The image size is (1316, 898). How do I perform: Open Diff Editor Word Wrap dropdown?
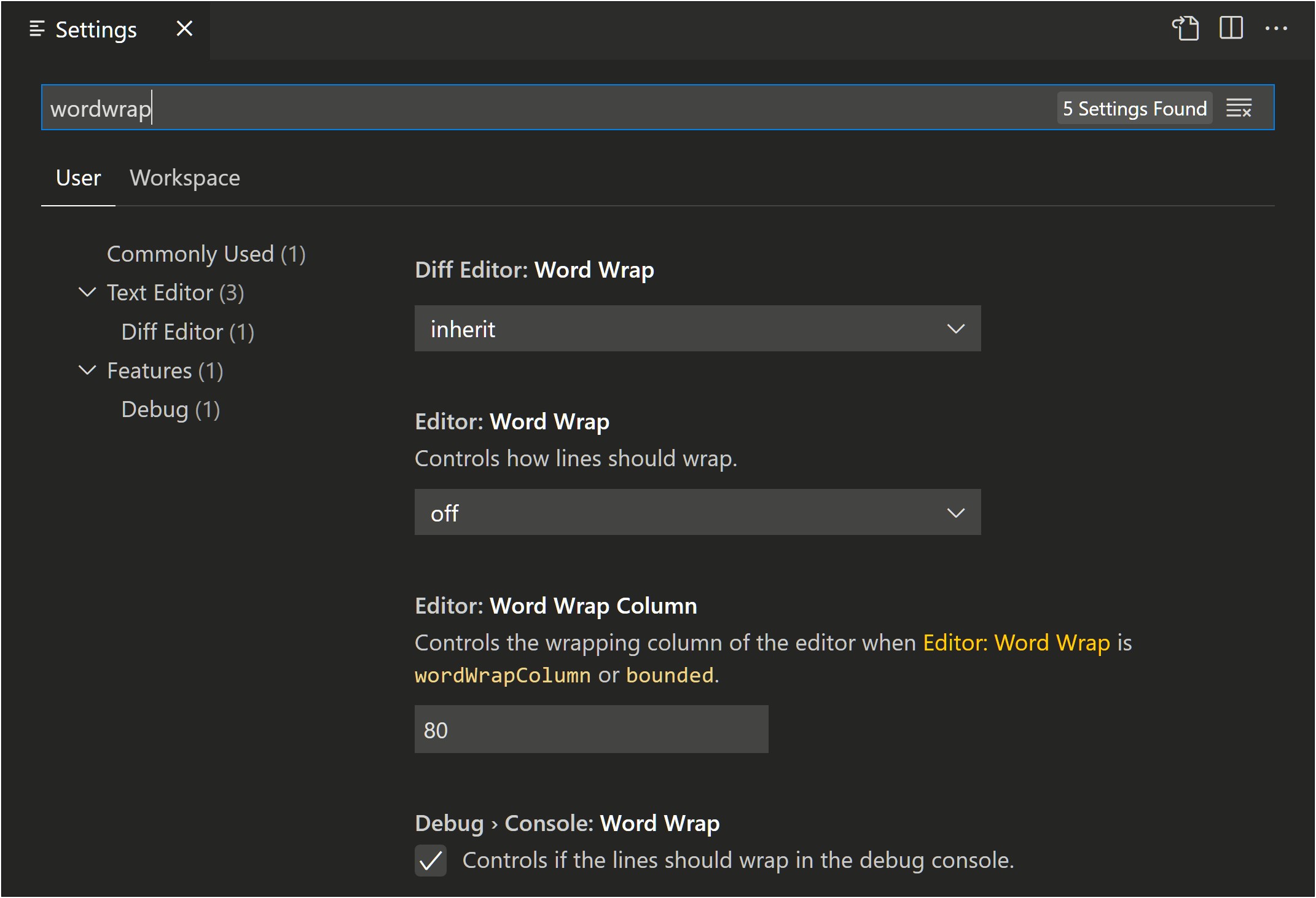[x=697, y=328]
